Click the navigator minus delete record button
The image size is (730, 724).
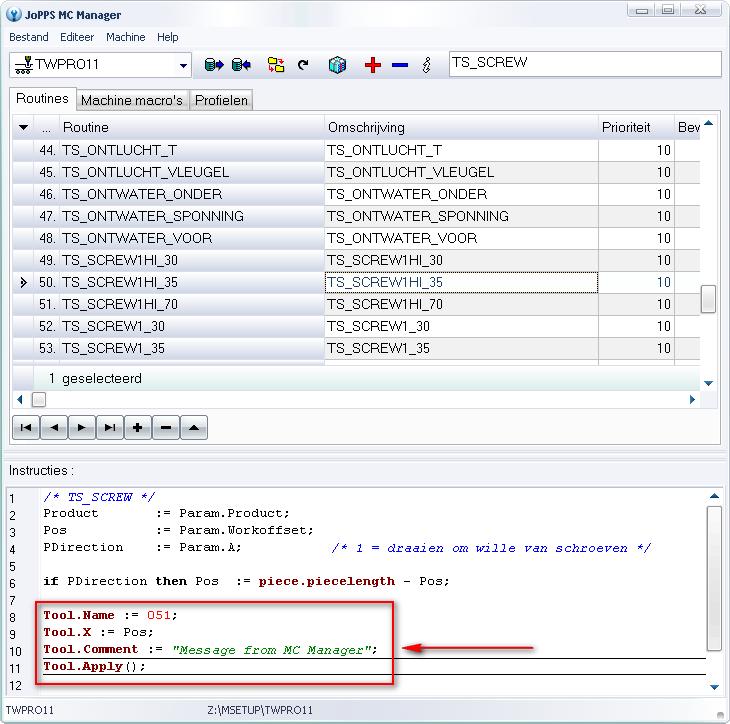[166, 427]
